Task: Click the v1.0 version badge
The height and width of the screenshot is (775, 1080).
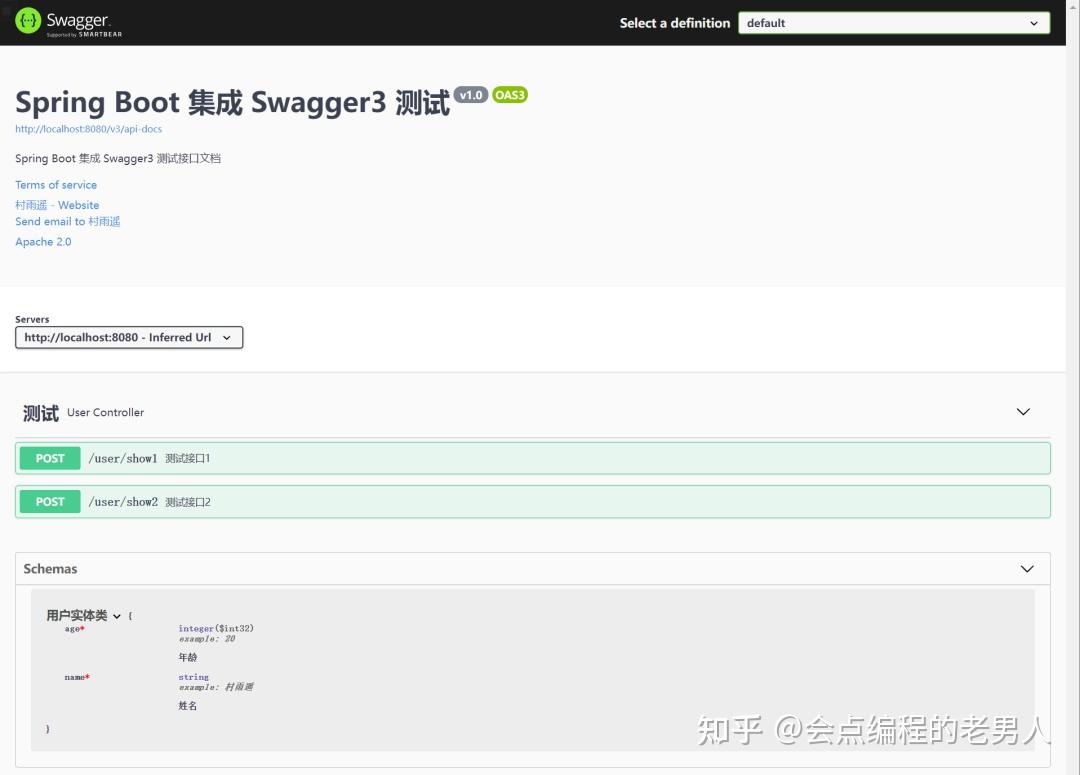Action: pos(470,95)
